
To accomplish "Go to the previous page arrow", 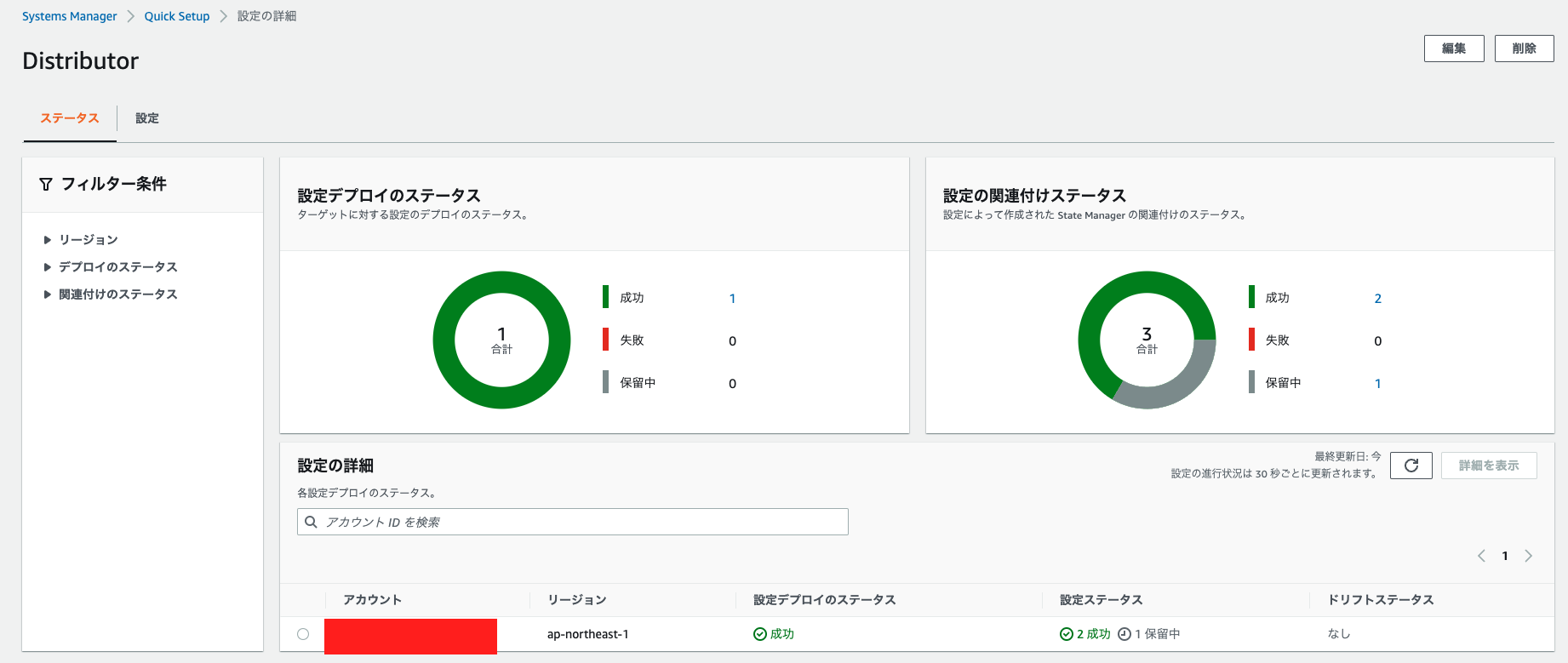I will (1481, 556).
